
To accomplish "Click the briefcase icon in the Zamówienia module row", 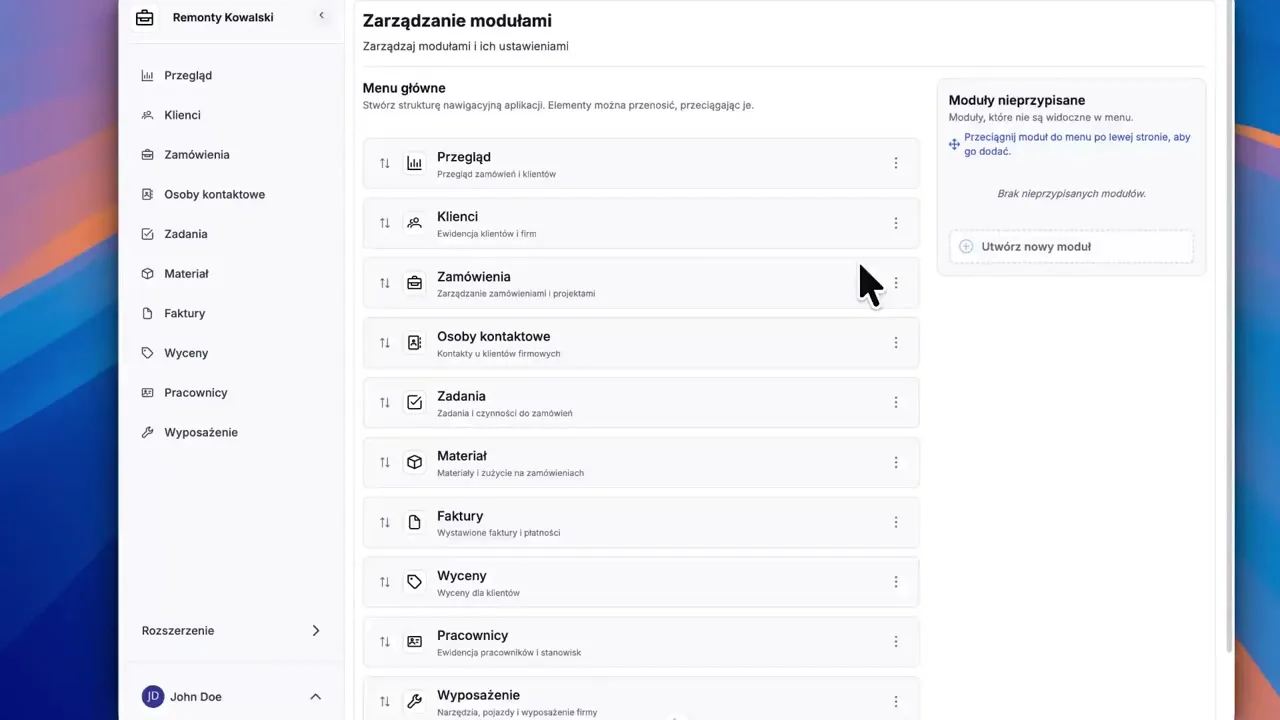I will click(x=414, y=283).
